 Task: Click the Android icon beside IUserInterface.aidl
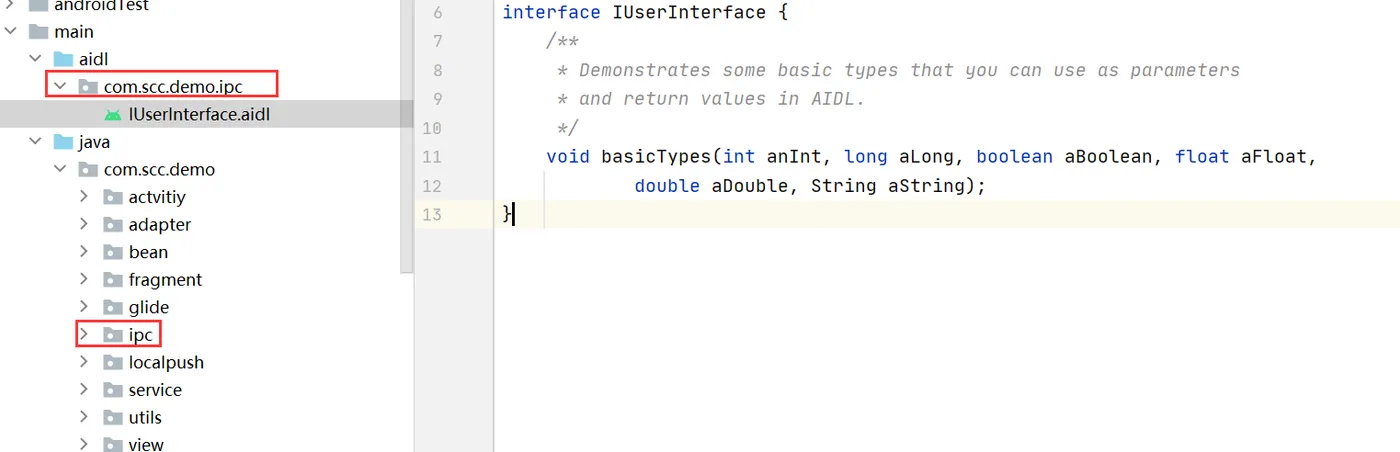(x=113, y=115)
